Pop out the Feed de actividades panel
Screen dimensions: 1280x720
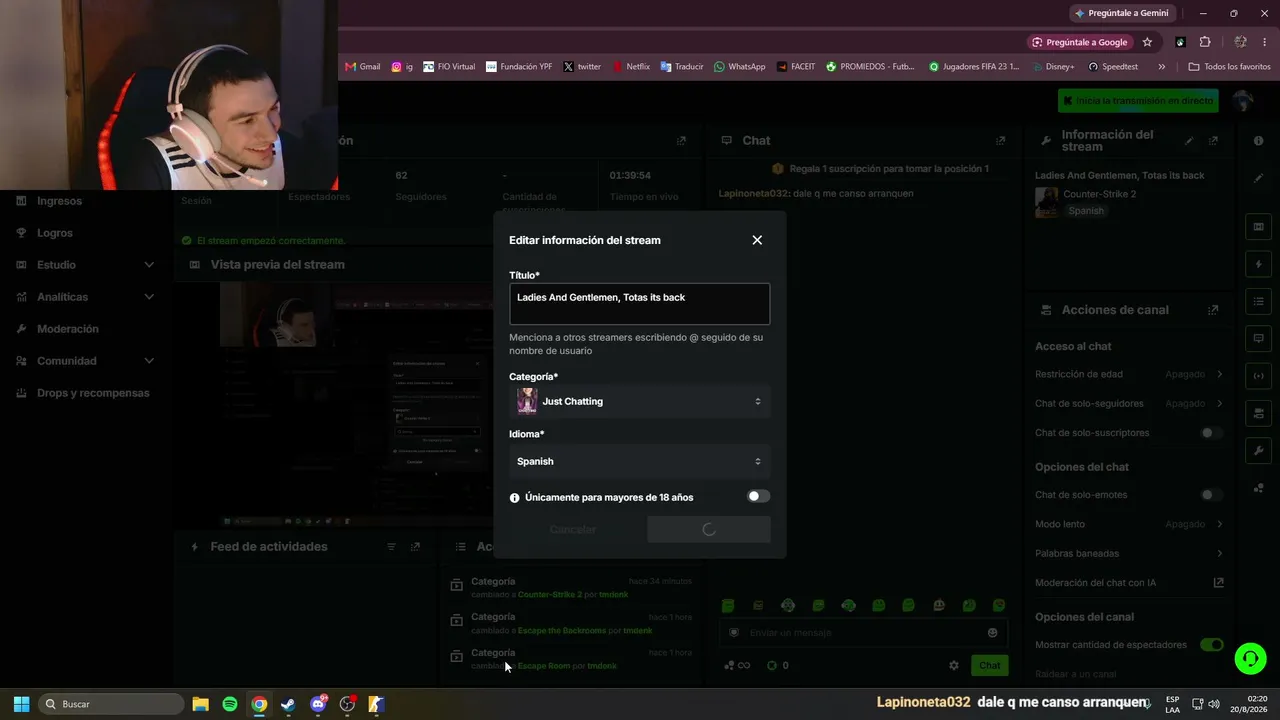[x=415, y=547]
